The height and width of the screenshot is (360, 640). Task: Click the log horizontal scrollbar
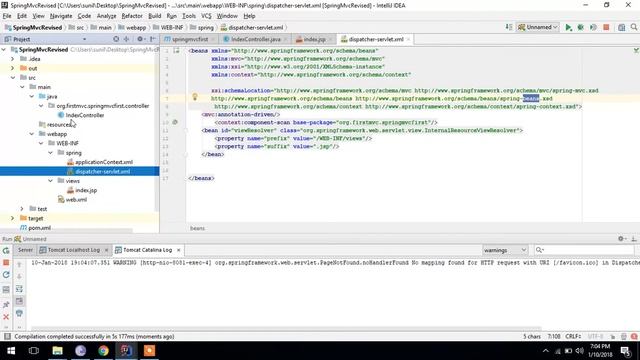click(286, 329)
